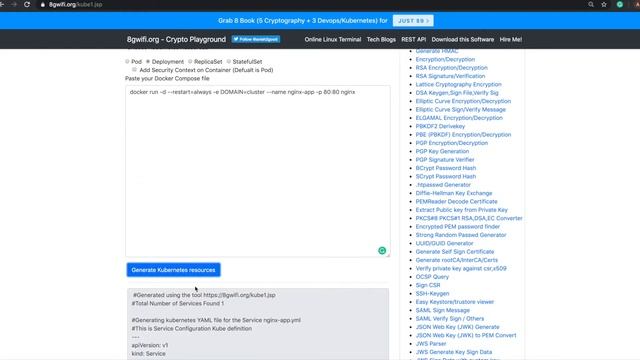The width and height of the screenshot is (640, 360).
Task: Open the Hire Me! menu item
Action: (511, 40)
